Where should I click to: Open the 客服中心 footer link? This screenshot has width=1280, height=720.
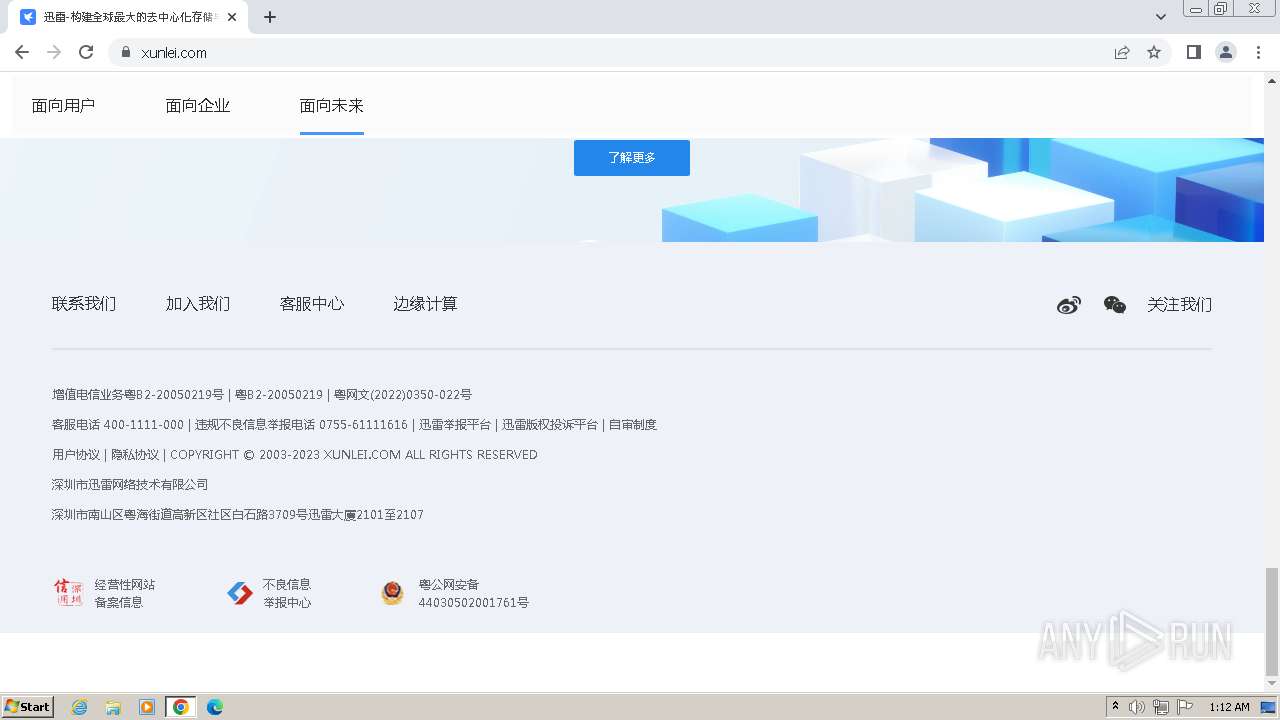(x=312, y=304)
